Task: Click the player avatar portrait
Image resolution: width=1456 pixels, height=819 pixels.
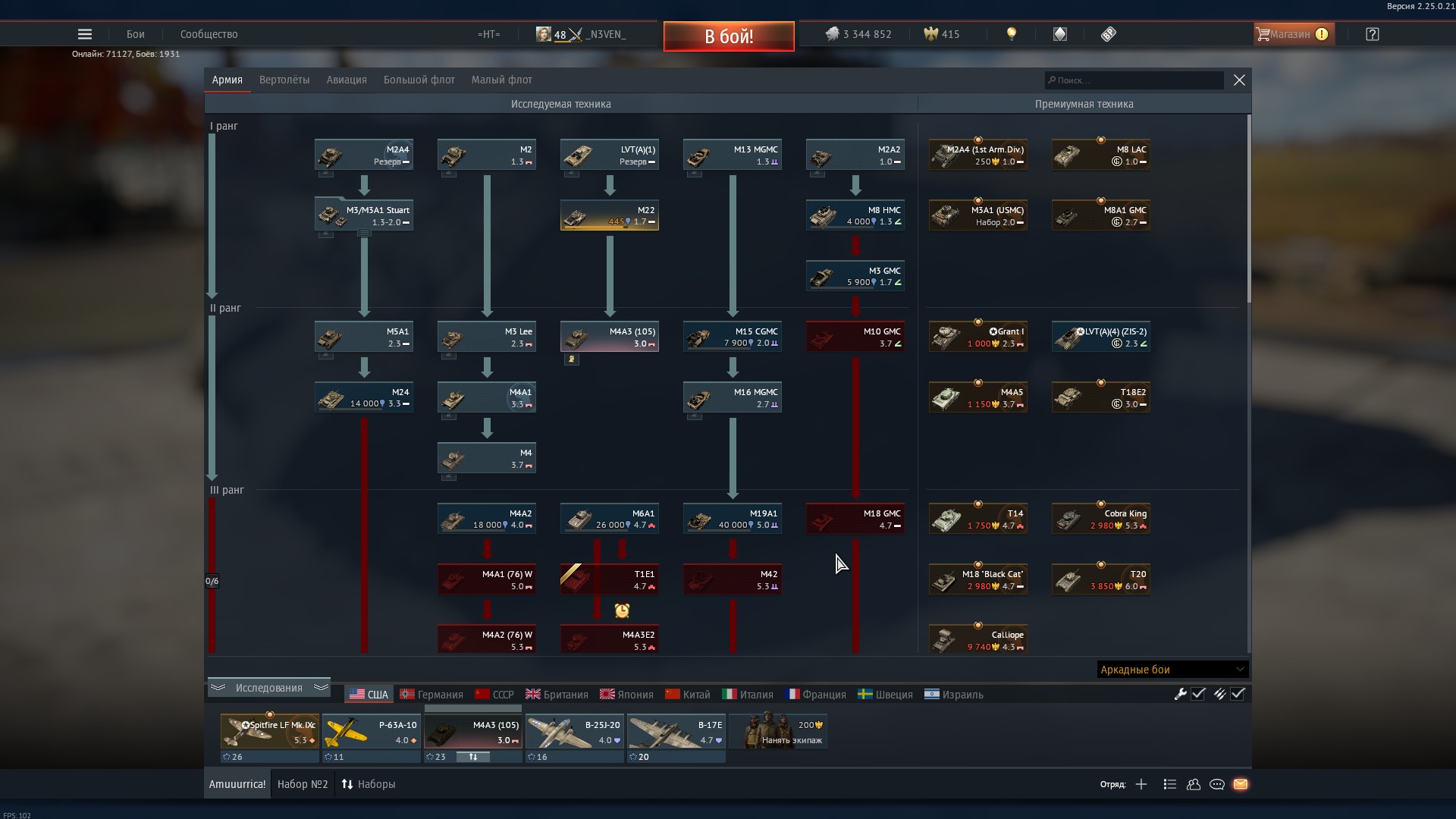Action: [x=544, y=34]
